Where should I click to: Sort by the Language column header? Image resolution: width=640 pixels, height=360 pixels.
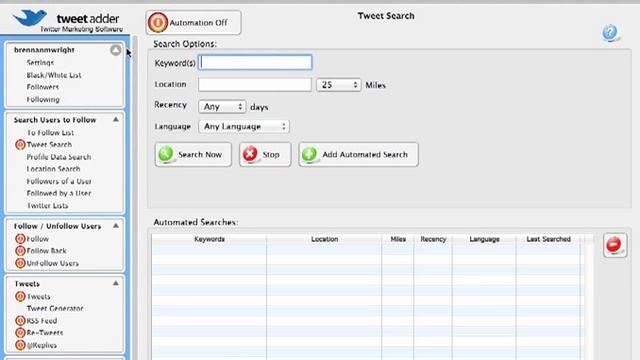coord(484,239)
